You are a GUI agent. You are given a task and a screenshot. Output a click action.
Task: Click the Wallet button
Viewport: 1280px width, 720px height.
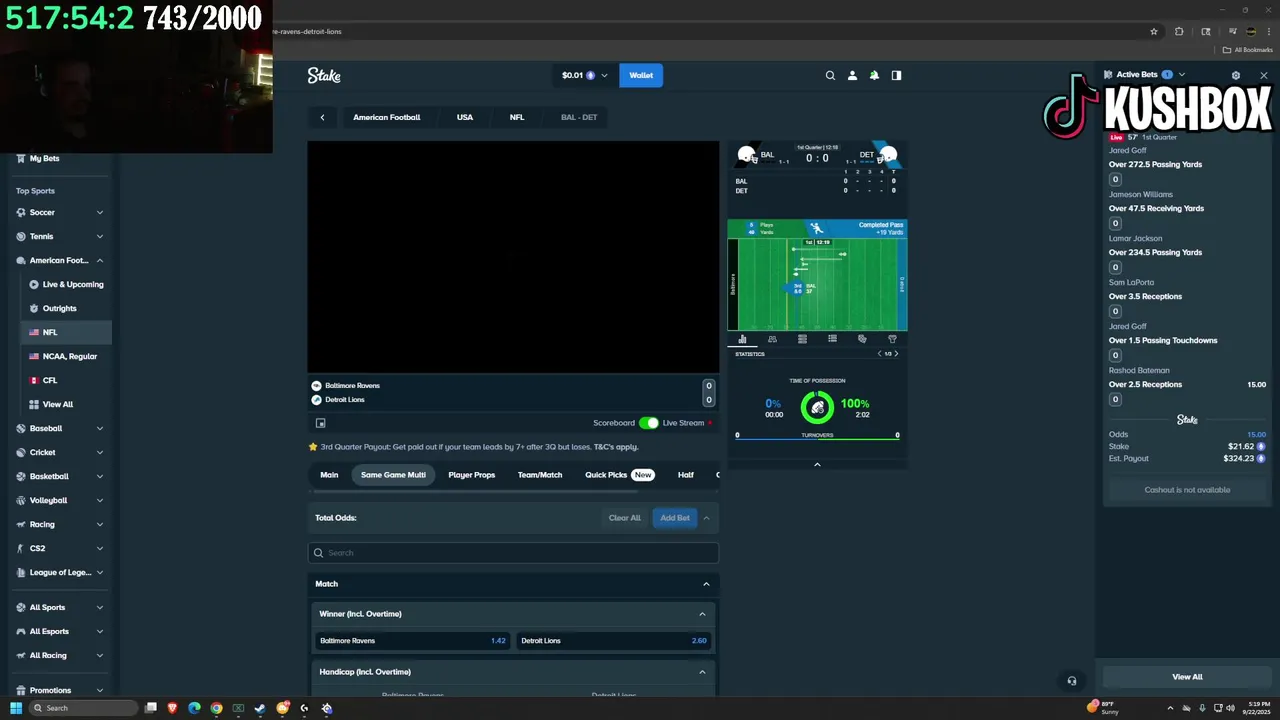coord(641,75)
